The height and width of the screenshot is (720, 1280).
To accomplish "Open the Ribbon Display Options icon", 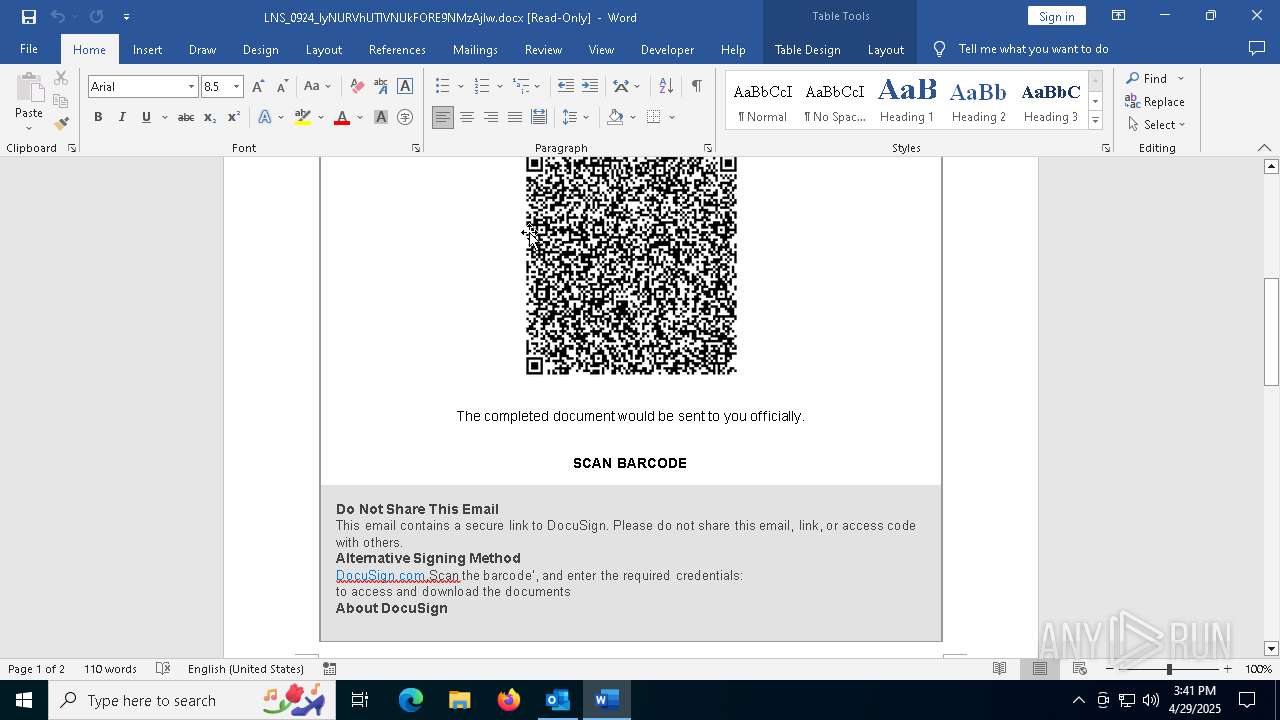I will [x=1118, y=16].
